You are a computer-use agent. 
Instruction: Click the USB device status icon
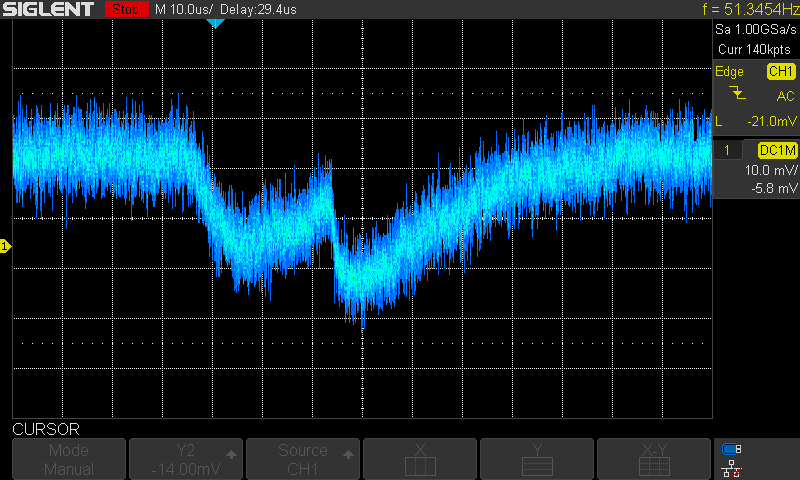(x=732, y=449)
